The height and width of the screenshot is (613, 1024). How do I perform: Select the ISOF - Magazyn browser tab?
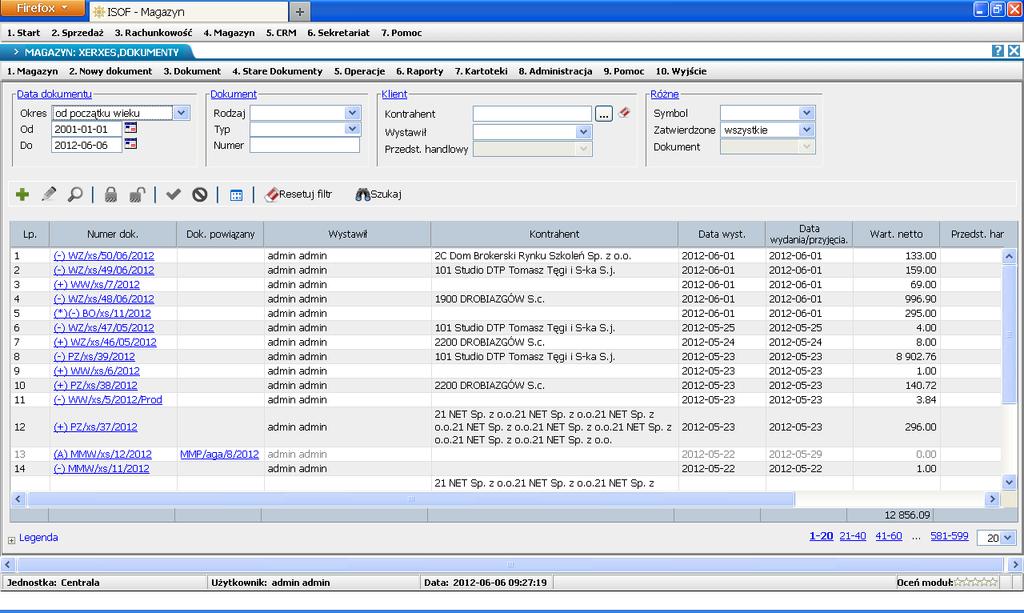[x=188, y=12]
